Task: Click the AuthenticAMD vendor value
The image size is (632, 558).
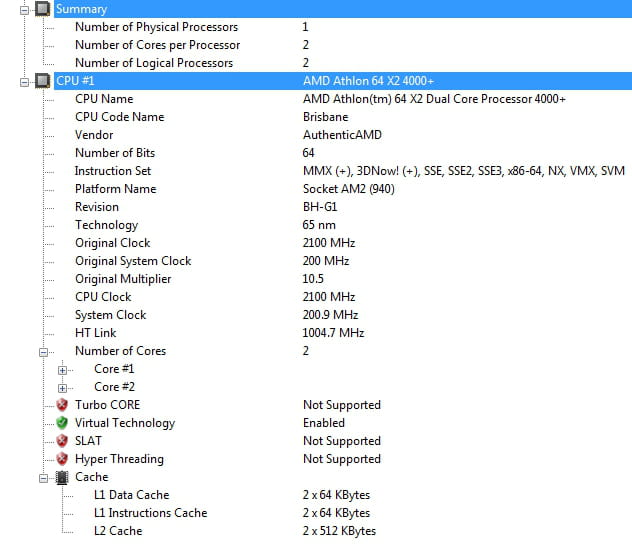Action: click(342, 135)
